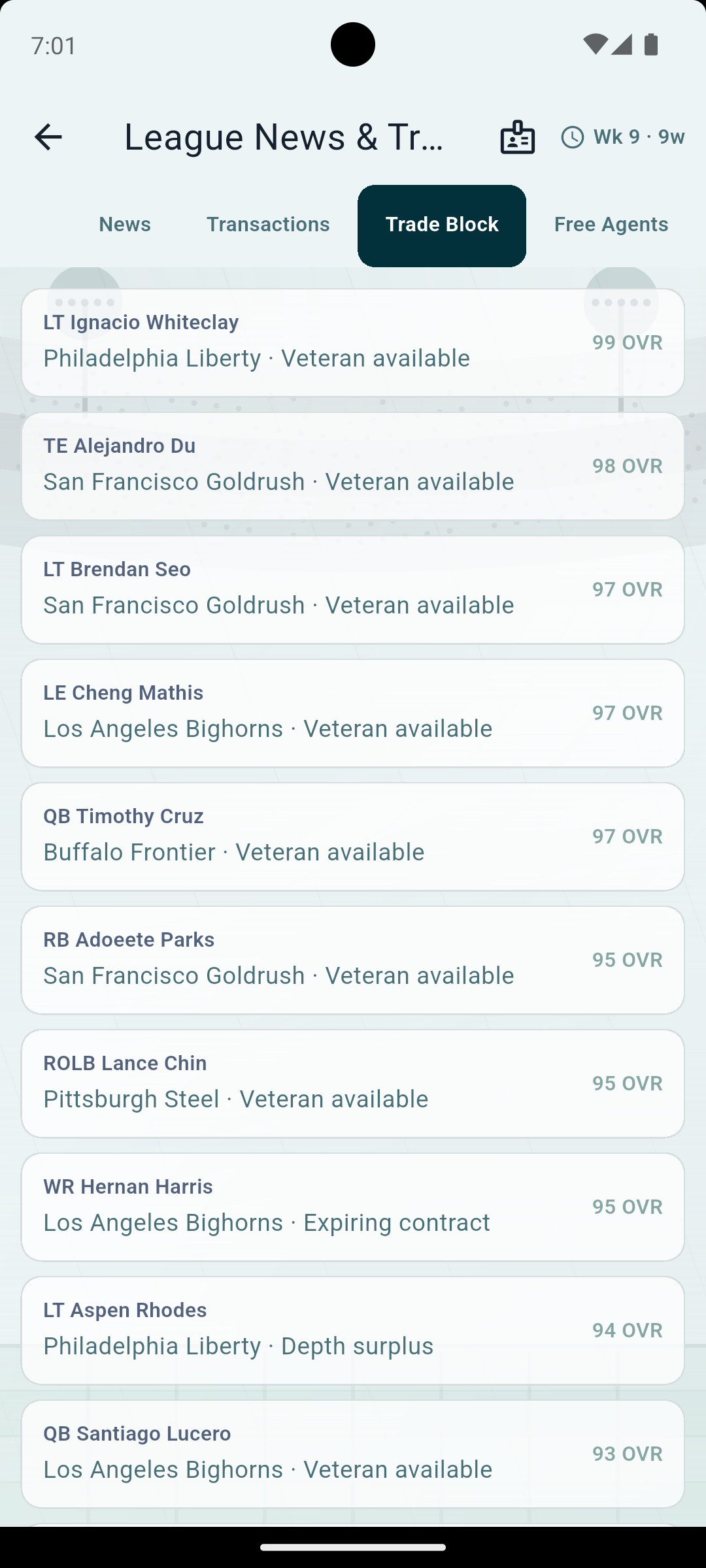Open LE Cheng Mathis card
706x1568 pixels.
pyautogui.click(x=353, y=713)
